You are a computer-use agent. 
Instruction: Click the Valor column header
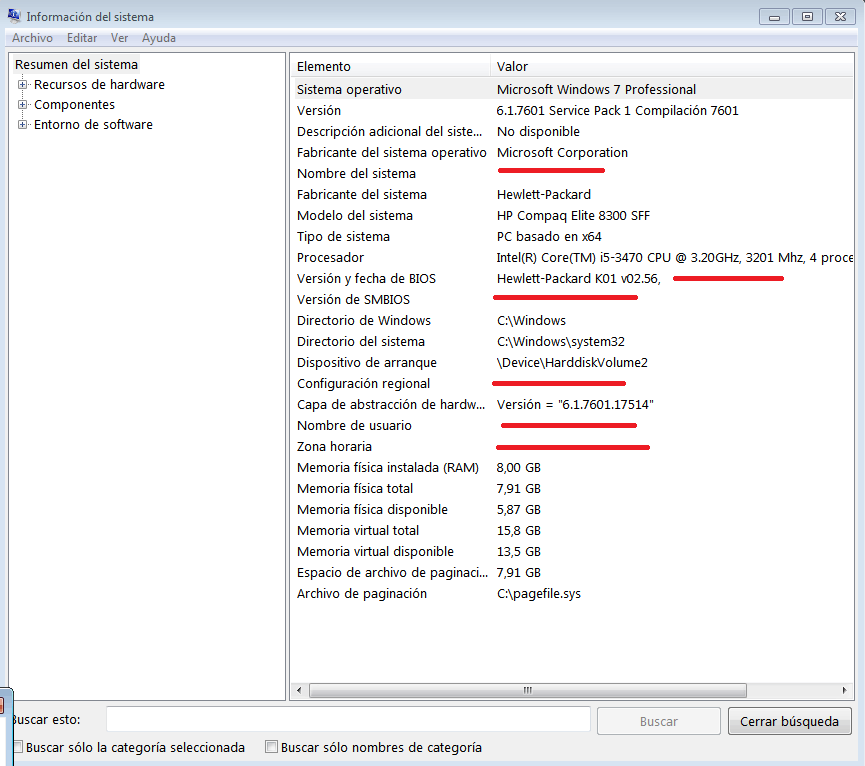[672, 66]
